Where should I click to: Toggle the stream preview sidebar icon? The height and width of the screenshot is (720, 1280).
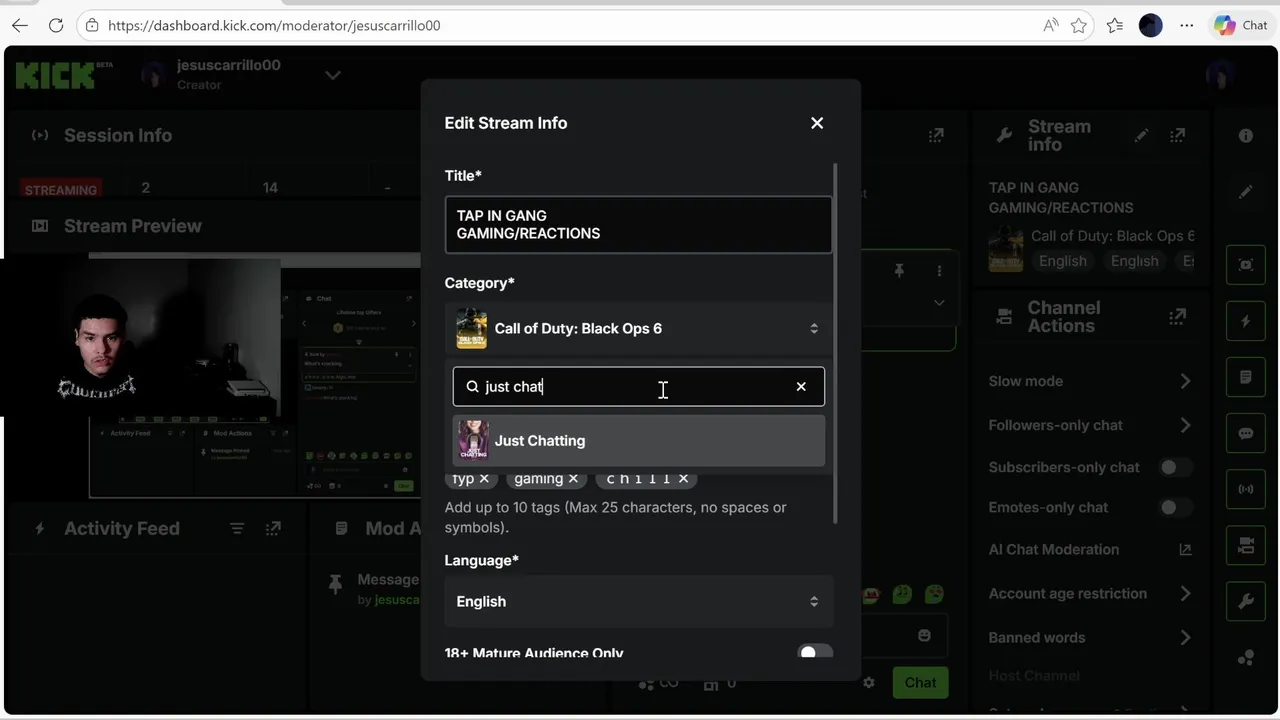[x=1245, y=265]
